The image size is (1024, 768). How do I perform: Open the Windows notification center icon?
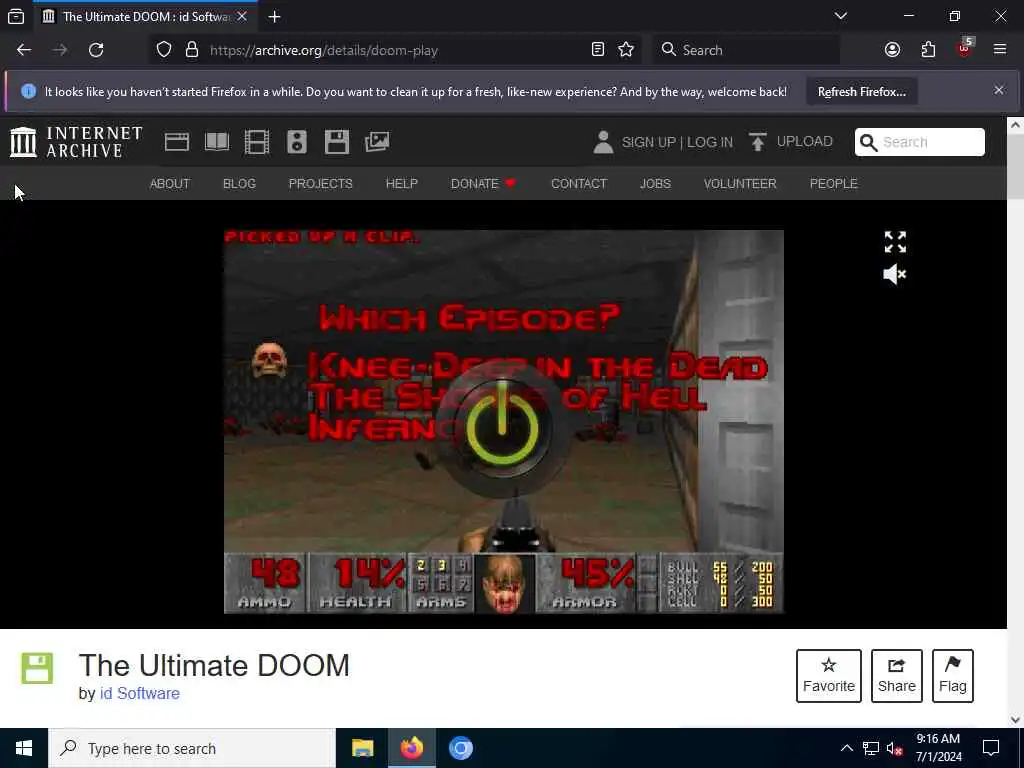[x=991, y=748]
